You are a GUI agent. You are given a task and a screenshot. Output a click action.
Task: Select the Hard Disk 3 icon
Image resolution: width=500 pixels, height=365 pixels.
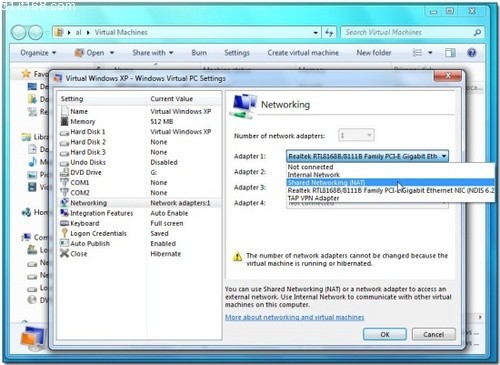tap(65, 153)
